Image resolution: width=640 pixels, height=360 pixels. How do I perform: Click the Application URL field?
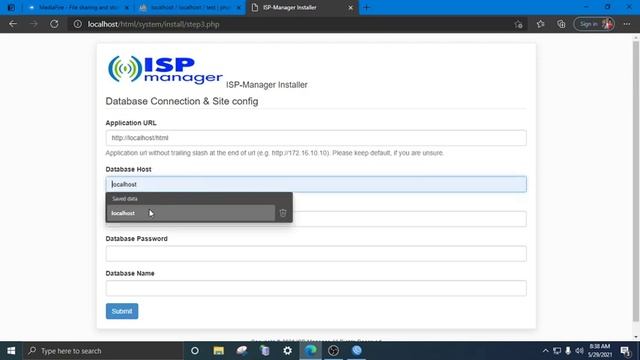[316, 138]
